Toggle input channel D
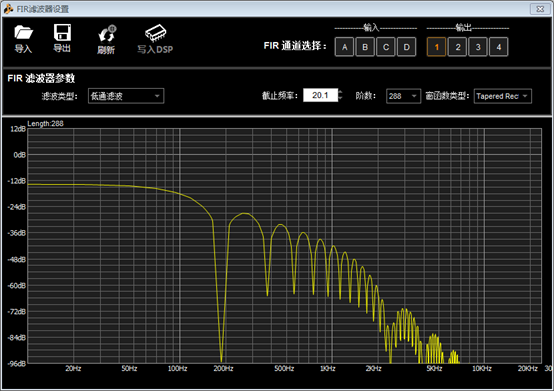The image size is (554, 391). pos(406,47)
